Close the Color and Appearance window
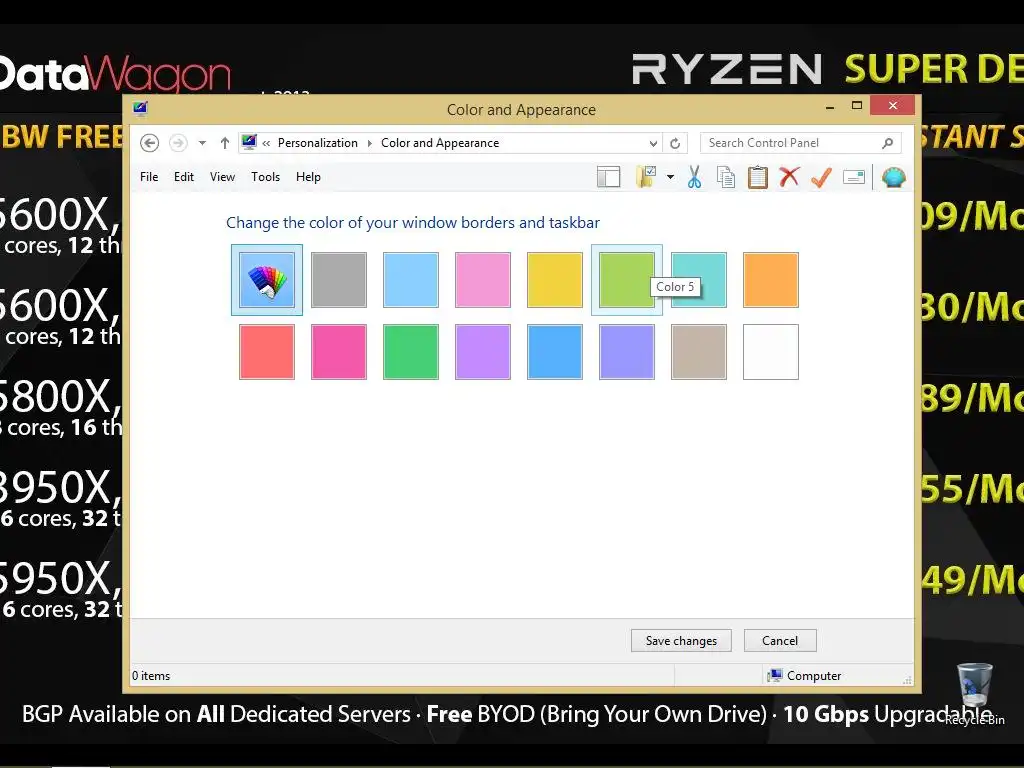1024x768 pixels. pos(893,105)
